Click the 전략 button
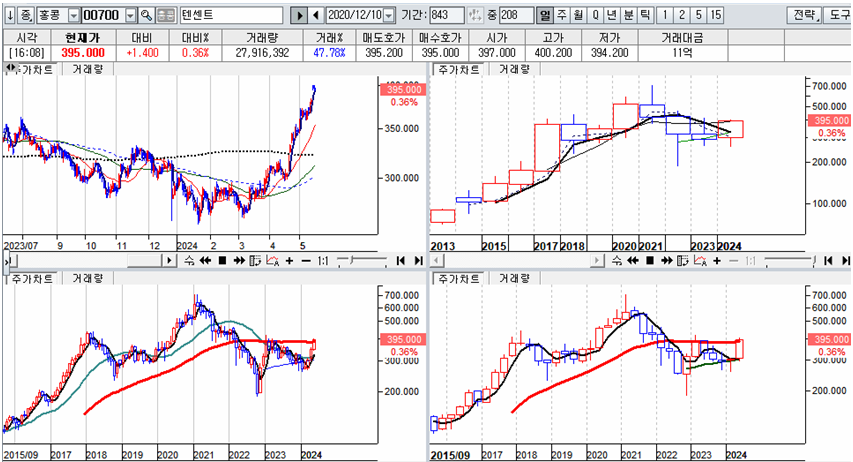Image resolution: width=853 pixels, height=462 pixels. [x=803, y=16]
